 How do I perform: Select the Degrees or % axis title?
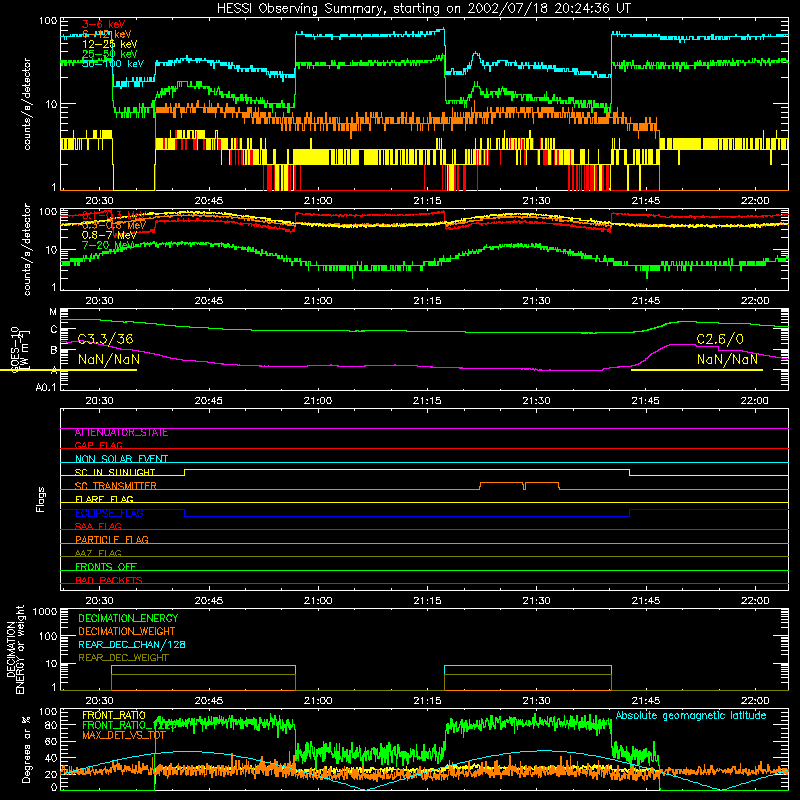[26, 749]
